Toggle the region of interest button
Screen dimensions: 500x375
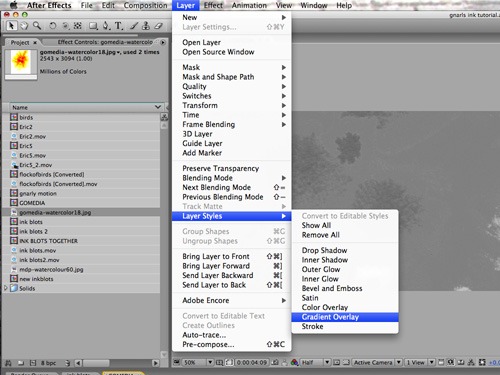[x=337, y=362]
